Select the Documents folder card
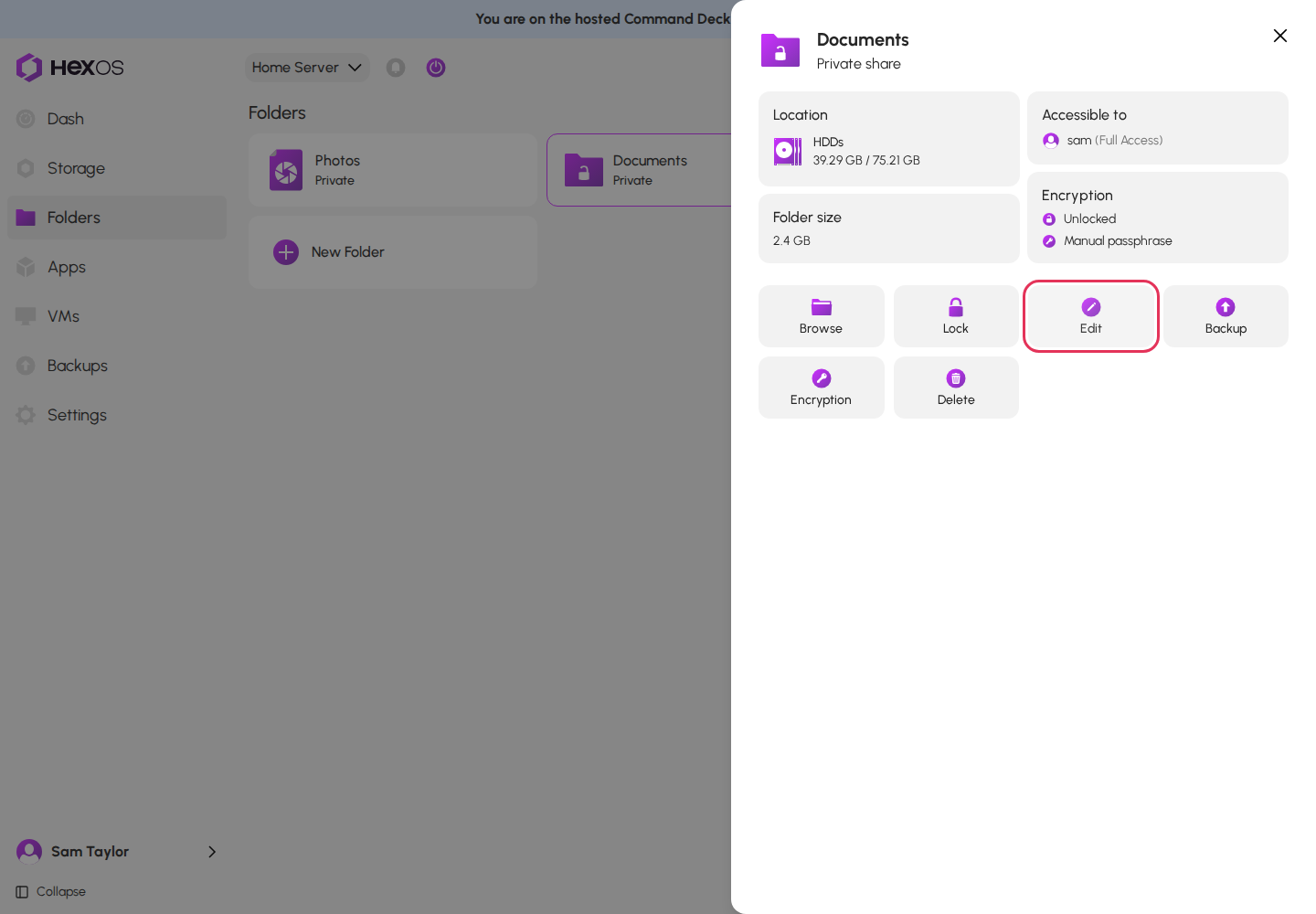The height and width of the screenshot is (914, 1316). pyautogui.click(x=639, y=170)
